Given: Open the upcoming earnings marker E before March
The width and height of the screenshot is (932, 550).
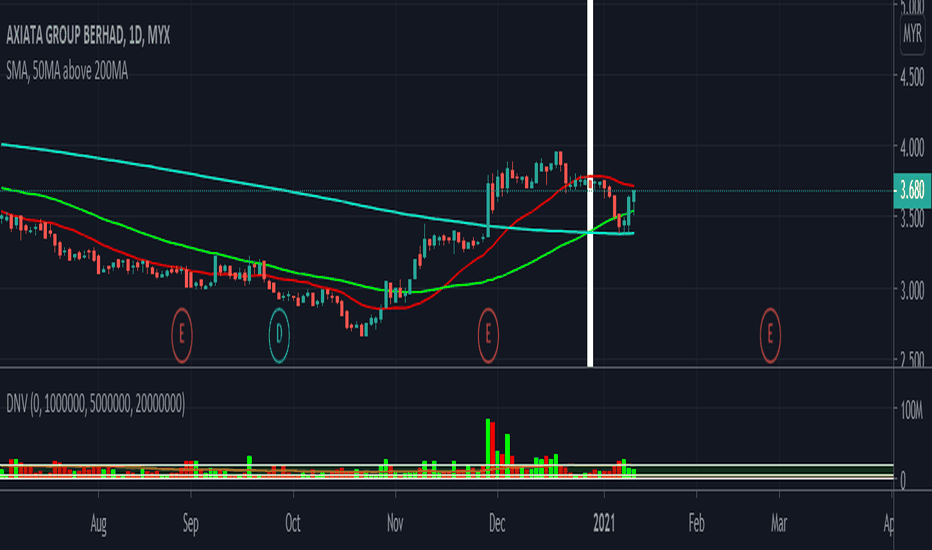Looking at the screenshot, I should coord(770,335).
